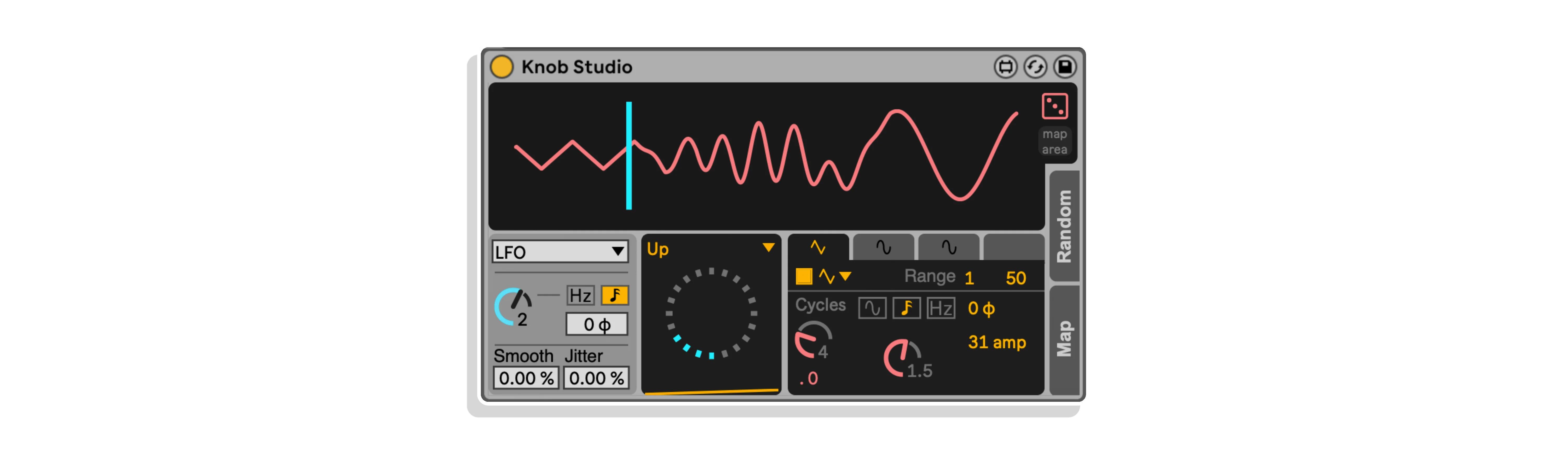Click the circular-arrows refresh icon in title bar
1568x449 pixels.
pyautogui.click(x=1035, y=66)
